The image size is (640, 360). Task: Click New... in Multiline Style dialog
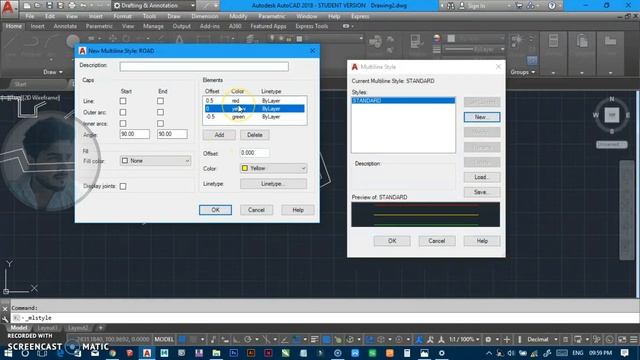[482, 117]
